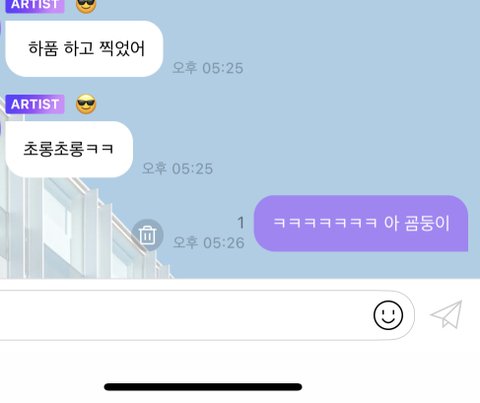Tap the 오후 05:26 timestamp
The width and height of the screenshot is (480, 403).
(x=209, y=243)
